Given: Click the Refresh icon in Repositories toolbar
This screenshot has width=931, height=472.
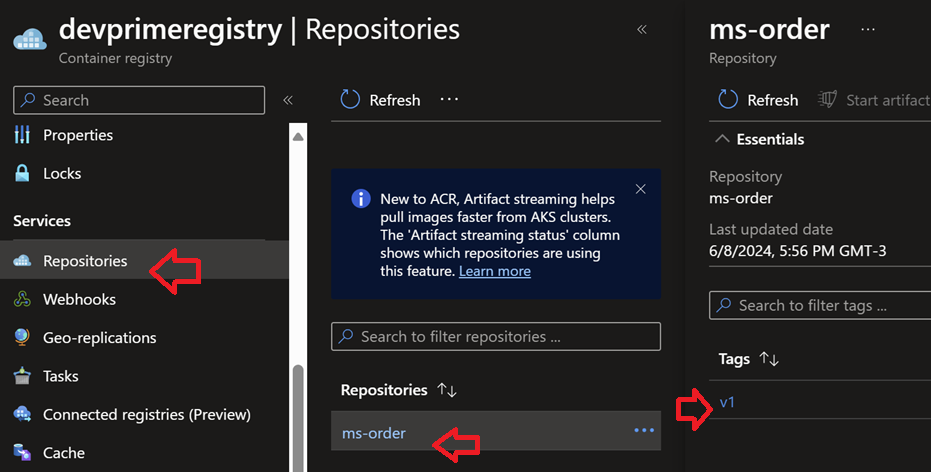Looking at the screenshot, I should pyautogui.click(x=350, y=99).
